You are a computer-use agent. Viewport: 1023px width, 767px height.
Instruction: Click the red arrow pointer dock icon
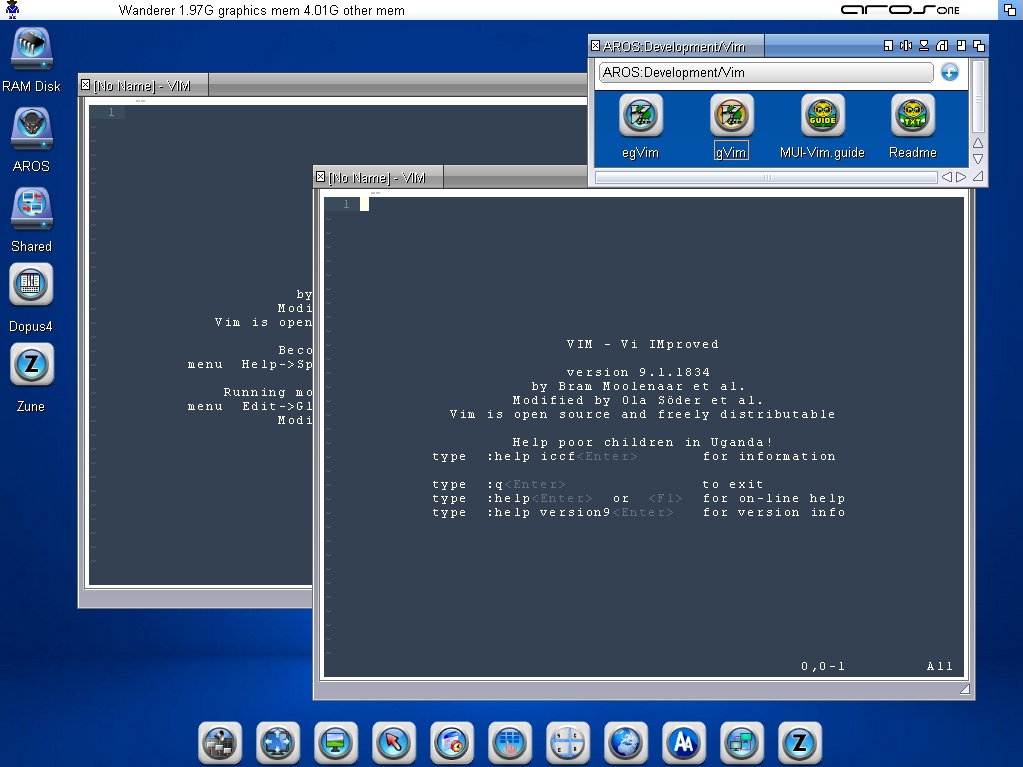393,743
